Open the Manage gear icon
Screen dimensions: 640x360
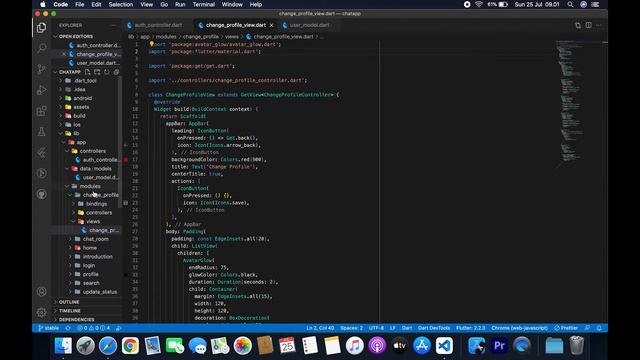pyautogui.click(x=41, y=312)
